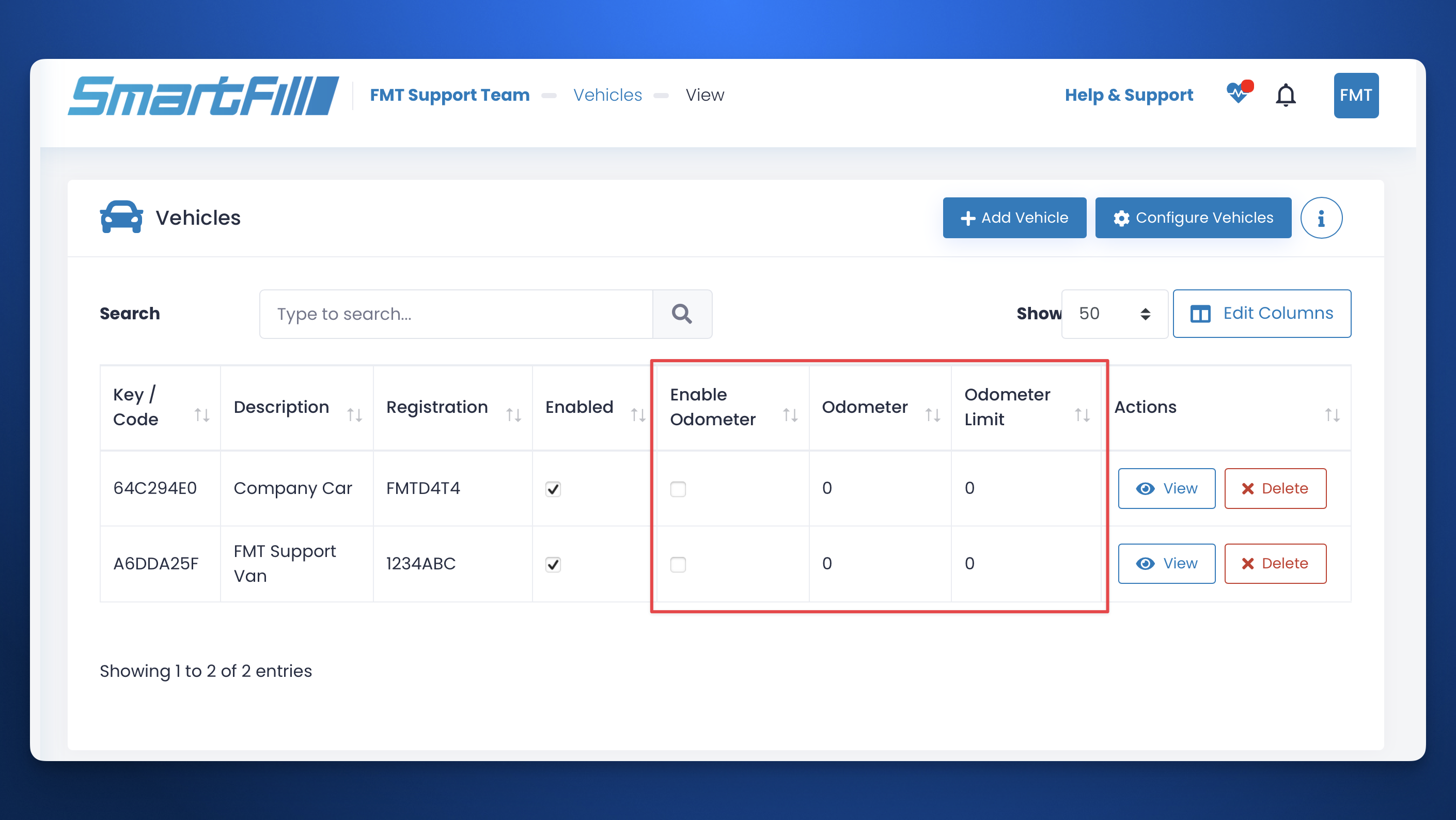The width and height of the screenshot is (1456, 820).
Task: Open the Edit Columns selector
Action: (1262, 314)
